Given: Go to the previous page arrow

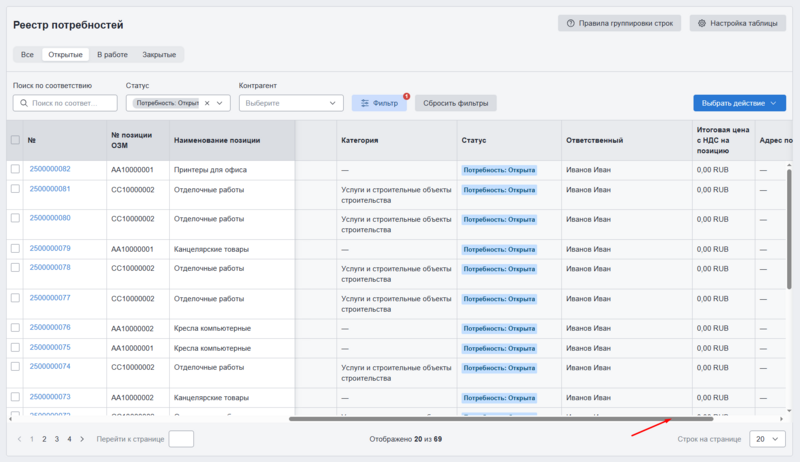Looking at the screenshot, I should pyautogui.click(x=19, y=439).
